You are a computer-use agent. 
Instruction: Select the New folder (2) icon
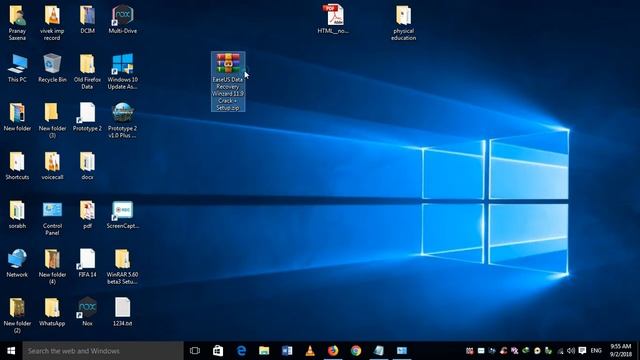click(x=17, y=316)
